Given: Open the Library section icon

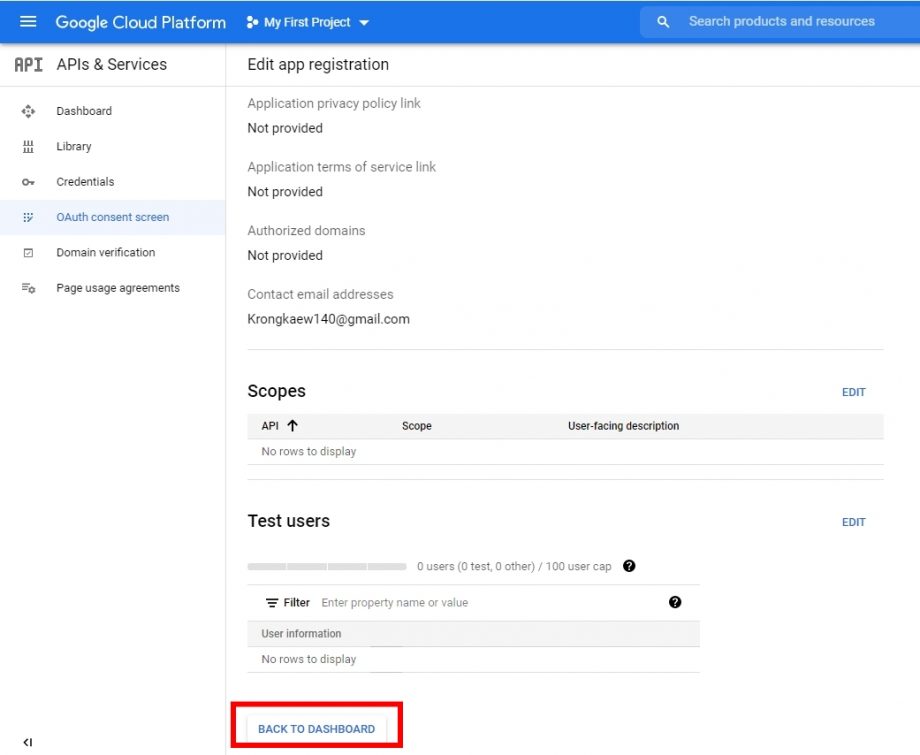Looking at the screenshot, I should point(29,146).
